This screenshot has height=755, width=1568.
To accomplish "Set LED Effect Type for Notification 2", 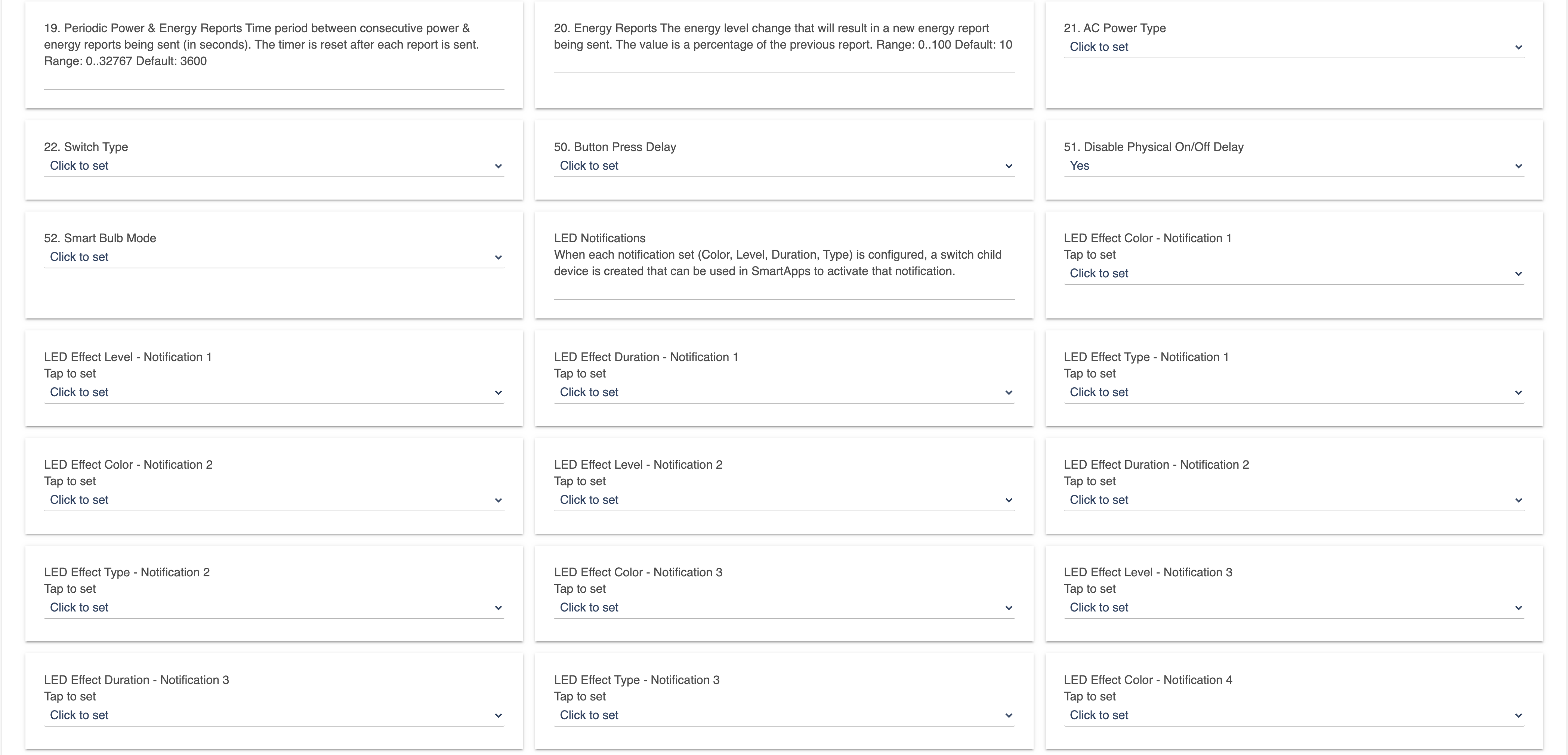I will point(274,608).
